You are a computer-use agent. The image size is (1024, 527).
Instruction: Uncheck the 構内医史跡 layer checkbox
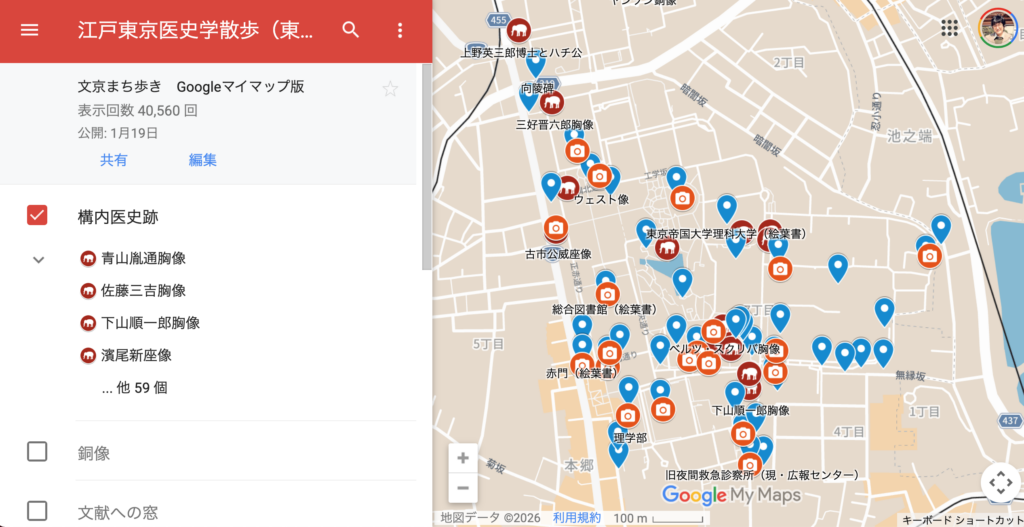pyautogui.click(x=37, y=215)
